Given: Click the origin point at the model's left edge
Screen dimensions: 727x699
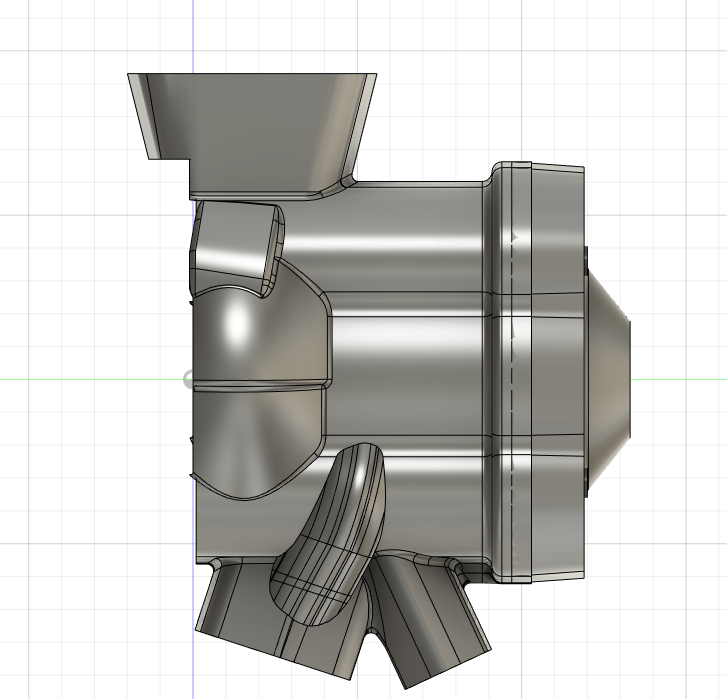Looking at the screenshot, I should point(189,379).
